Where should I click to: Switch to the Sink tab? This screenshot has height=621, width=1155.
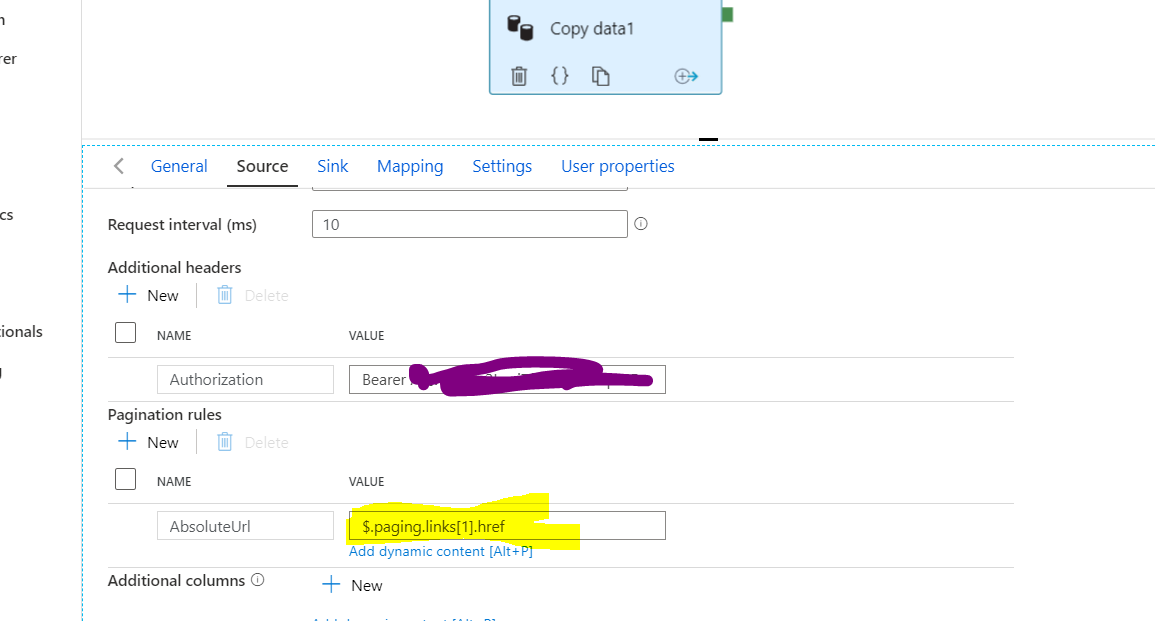pos(332,166)
